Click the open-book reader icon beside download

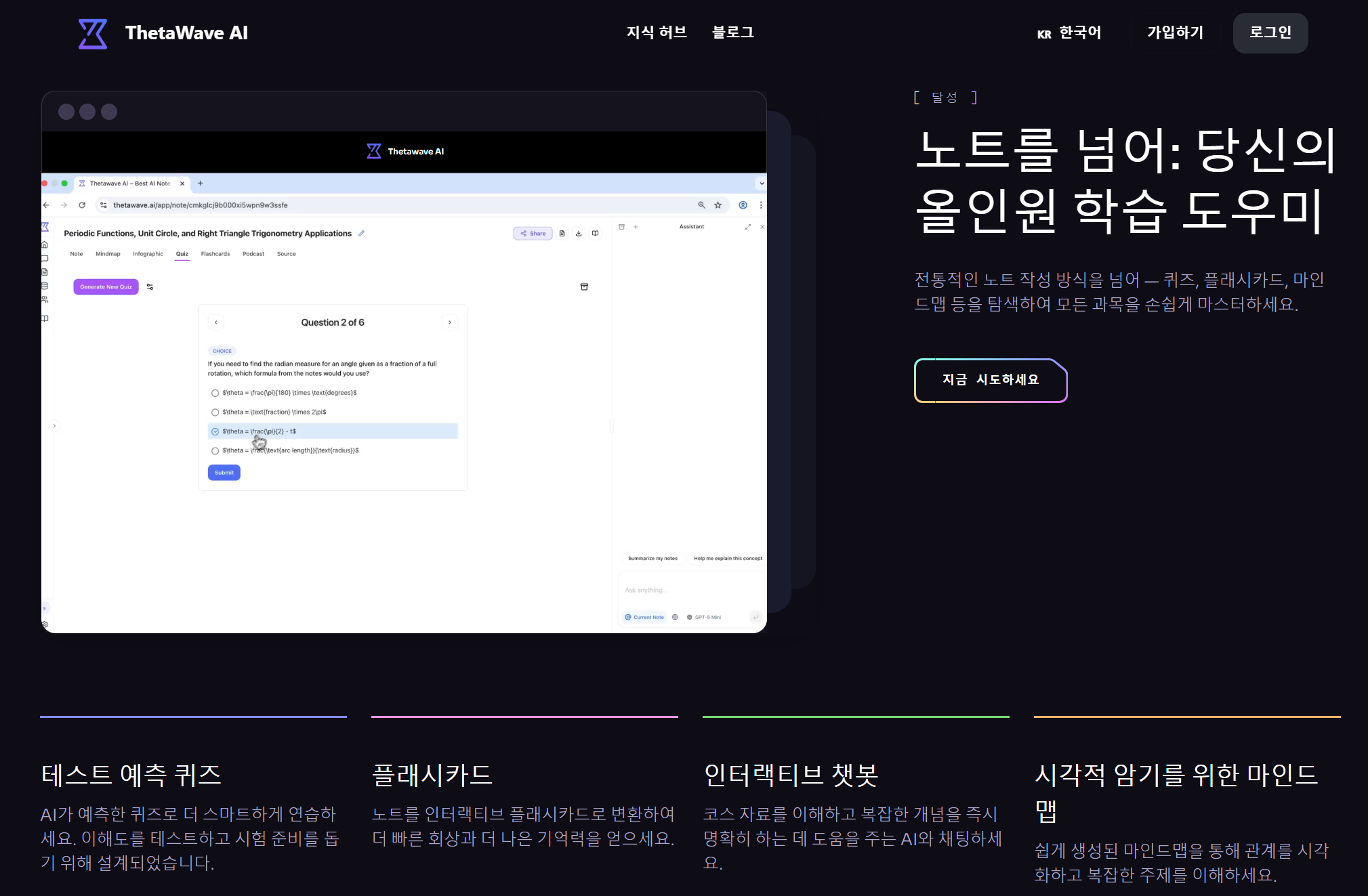click(595, 234)
